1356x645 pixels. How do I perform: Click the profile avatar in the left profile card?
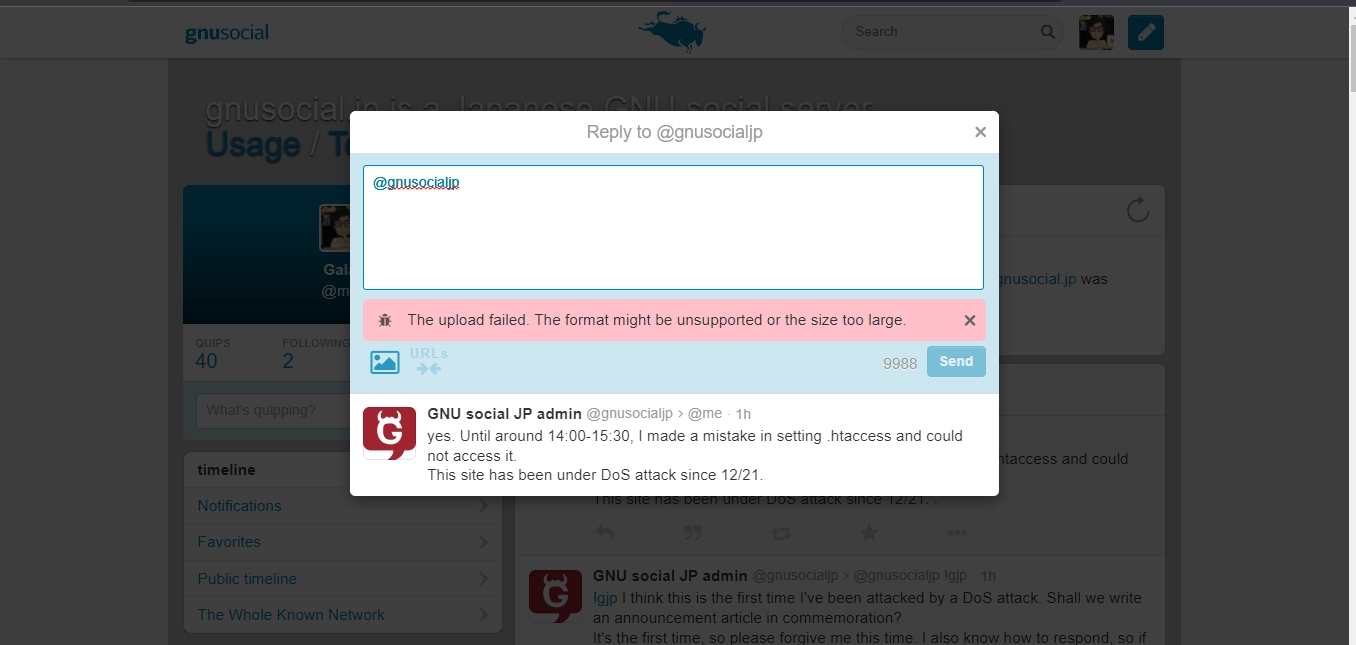coord(334,228)
